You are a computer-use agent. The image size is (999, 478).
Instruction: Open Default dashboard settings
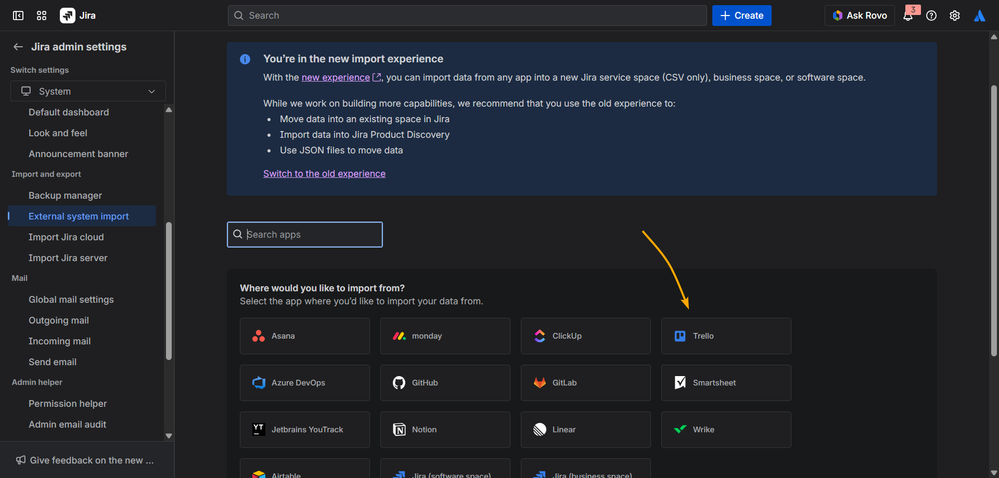tap(69, 112)
